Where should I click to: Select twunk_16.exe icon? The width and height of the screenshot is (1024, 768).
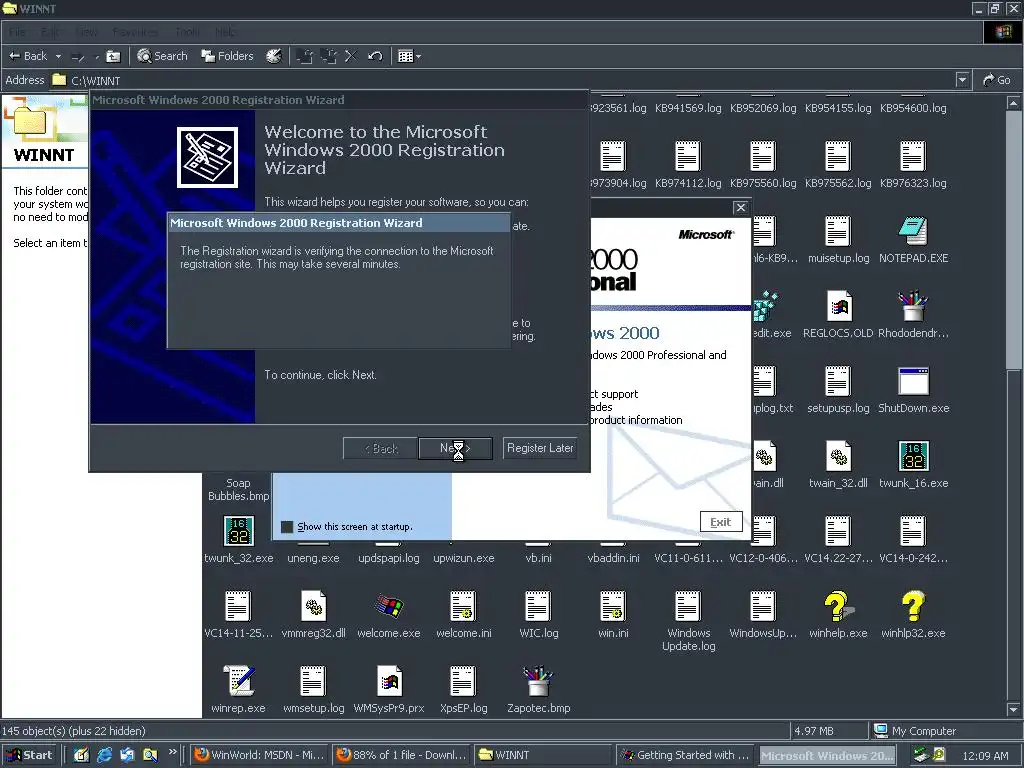[x=913, y=456]
